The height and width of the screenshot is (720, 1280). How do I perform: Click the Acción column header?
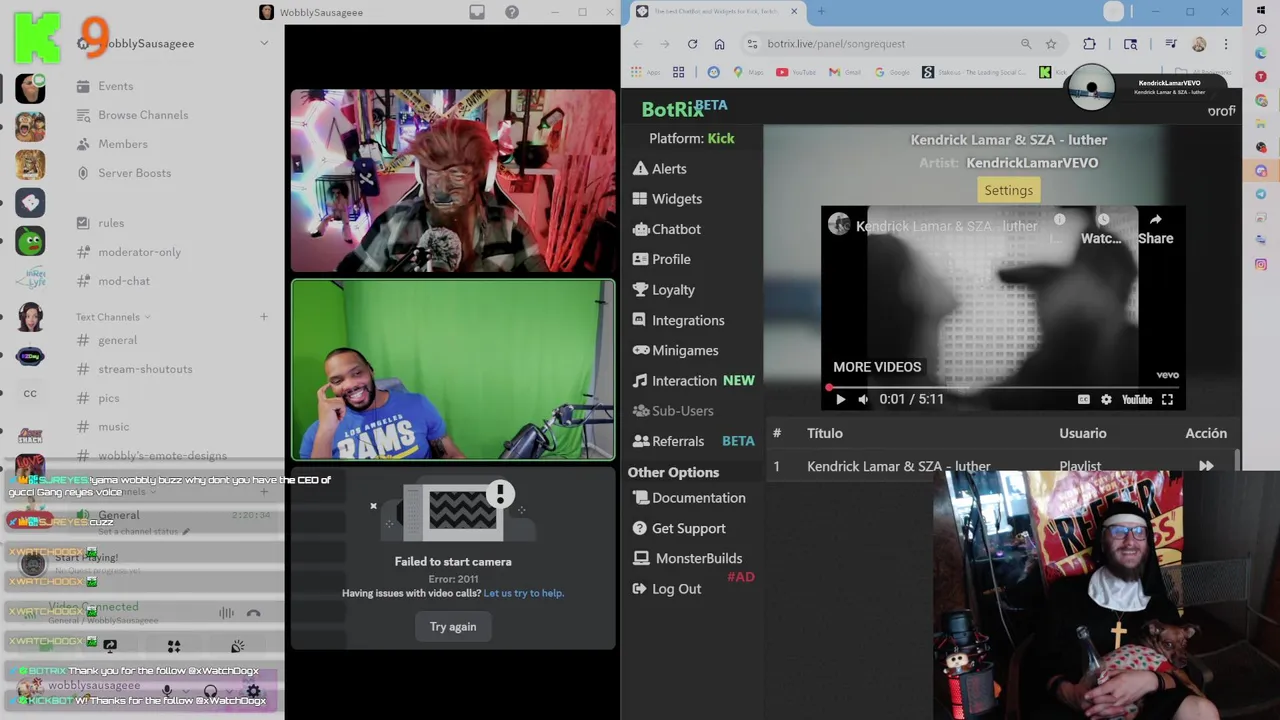1206,433
